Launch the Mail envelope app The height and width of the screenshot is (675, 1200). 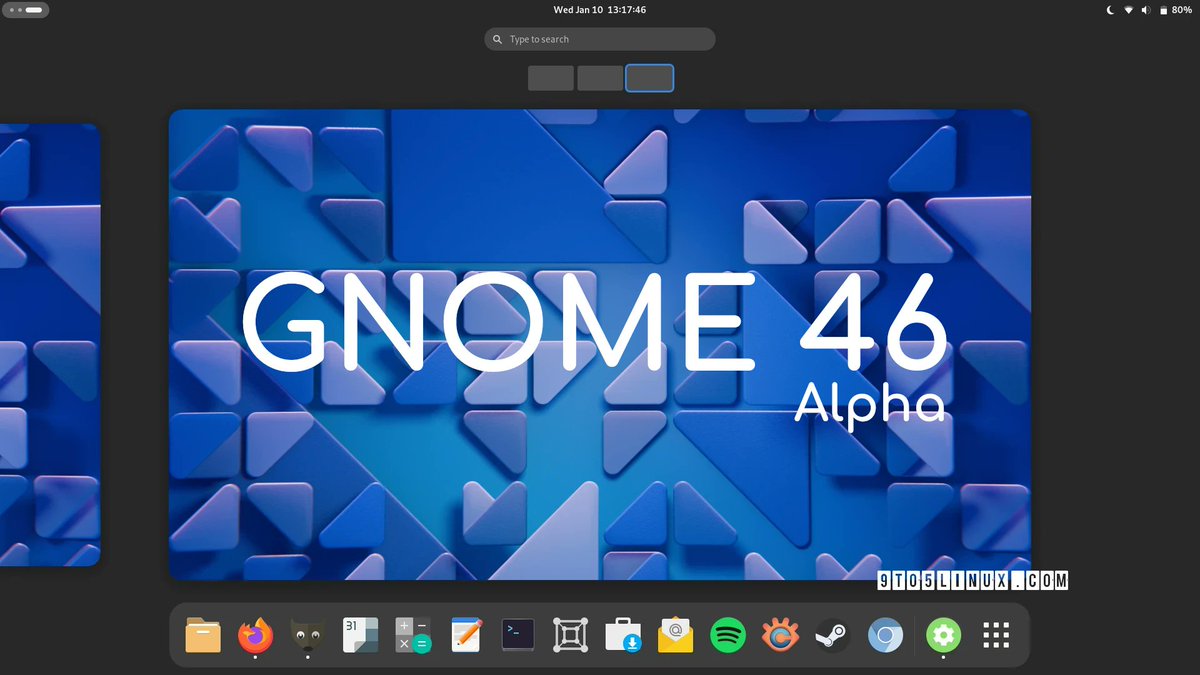point(675,635)
